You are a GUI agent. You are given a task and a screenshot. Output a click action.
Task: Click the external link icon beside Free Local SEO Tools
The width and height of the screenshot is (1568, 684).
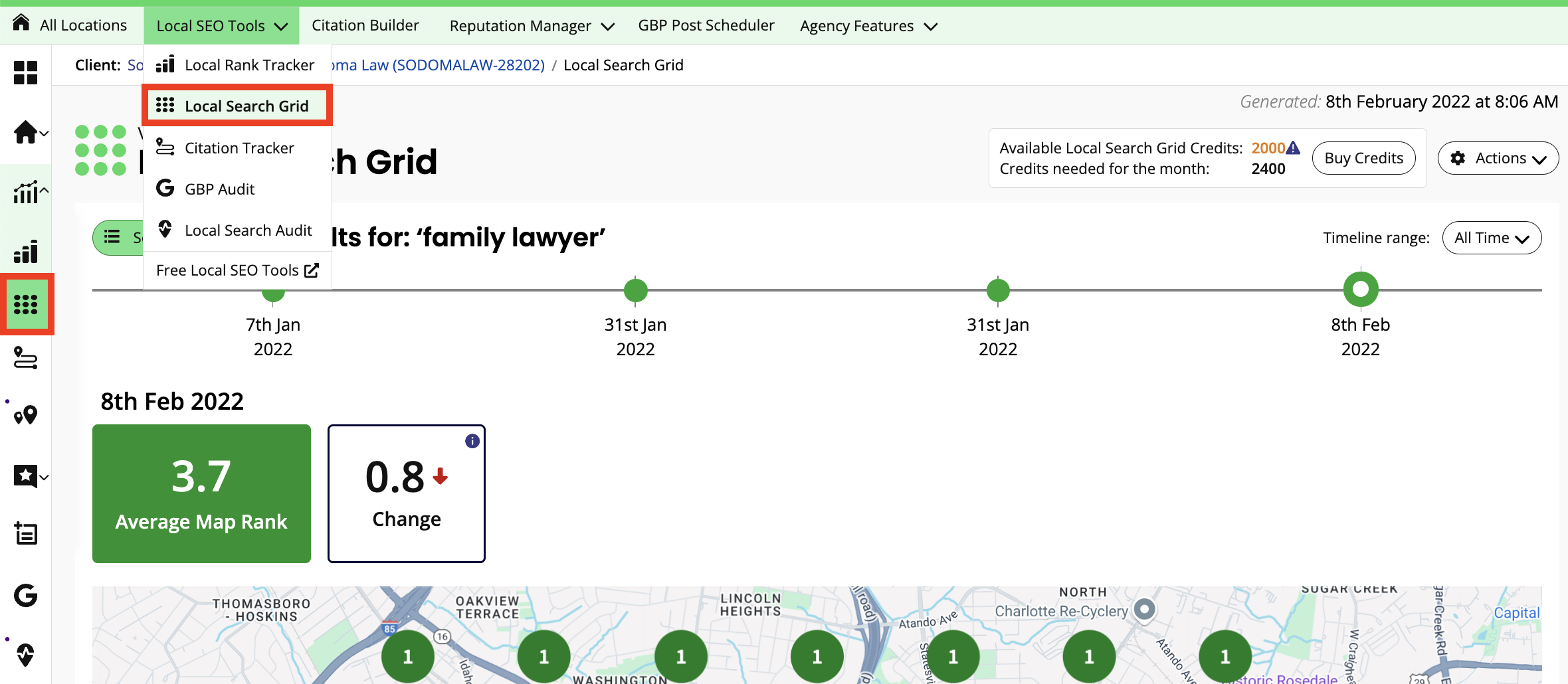pyautogui.click(x=312, y=270)
